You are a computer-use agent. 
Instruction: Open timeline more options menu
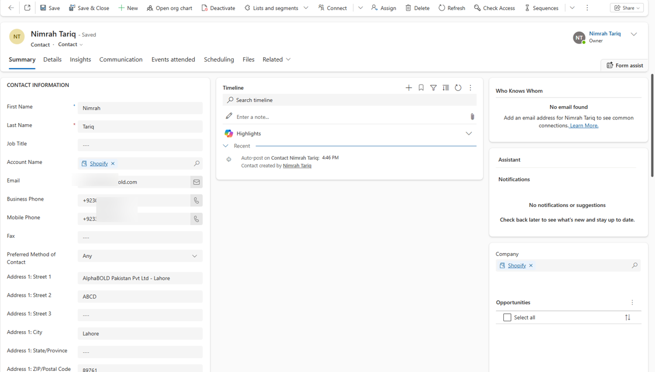coord(470,87)
